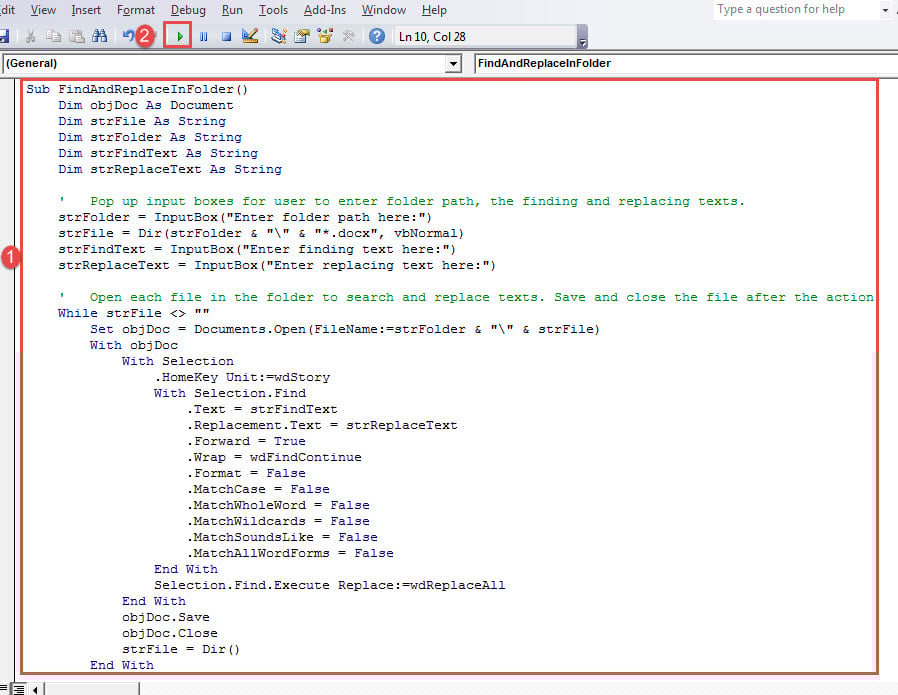898x695 pixels.
Task: Click the Reset (stop) toolbar button
Action: point(226,37)
